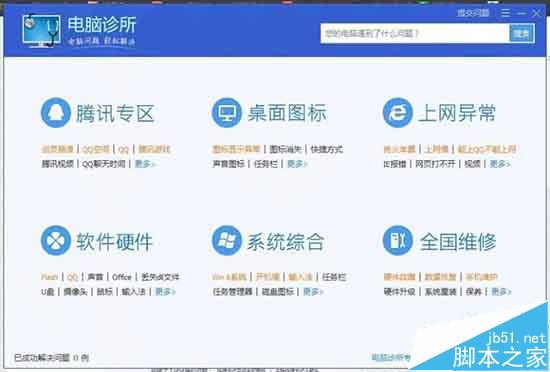The height and width of the screenshot is (372, 550).
Task: Select the 声音 link under 软件硬件
Action: (95, 277)
